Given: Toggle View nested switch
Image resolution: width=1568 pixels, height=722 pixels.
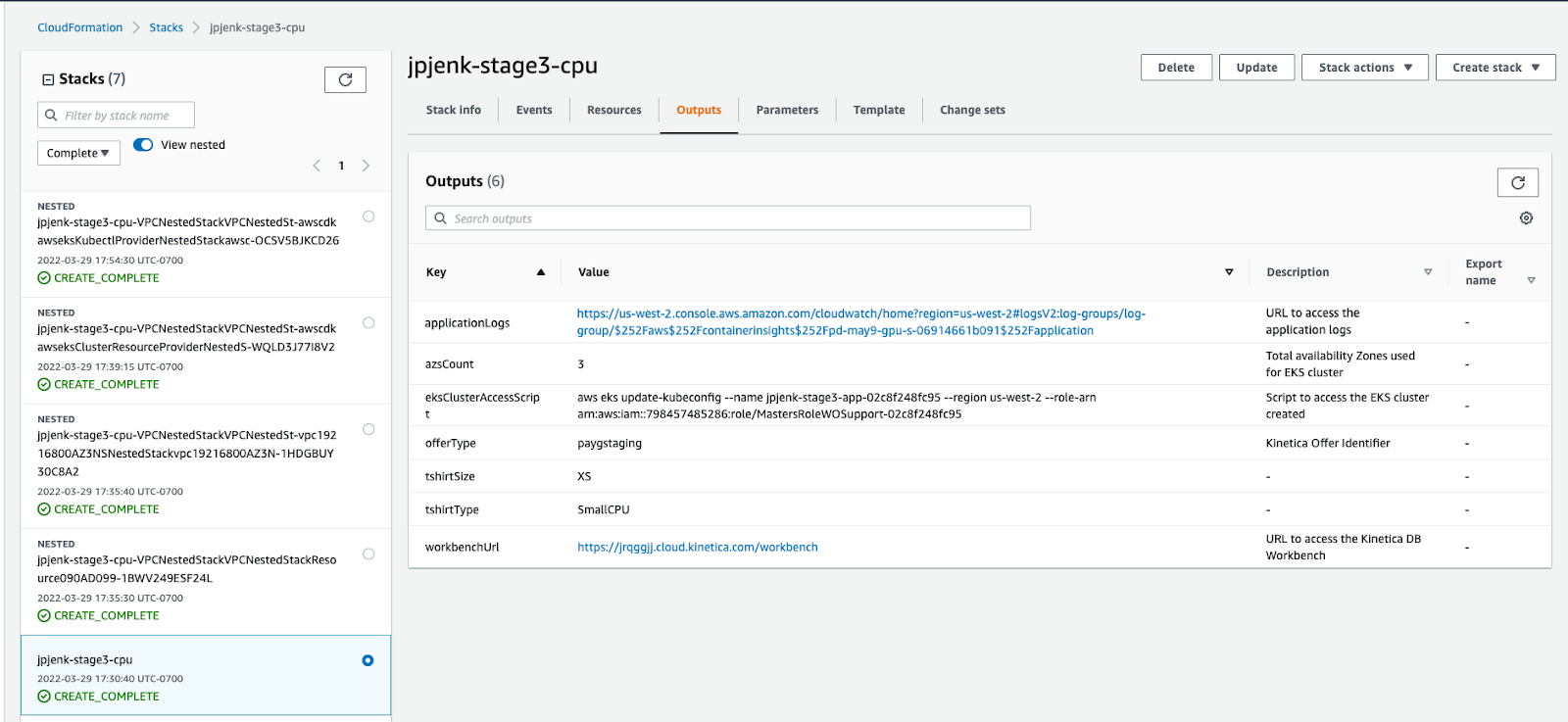Looking at the screenshot, I should pyautogui.click(x=143, y=145).
